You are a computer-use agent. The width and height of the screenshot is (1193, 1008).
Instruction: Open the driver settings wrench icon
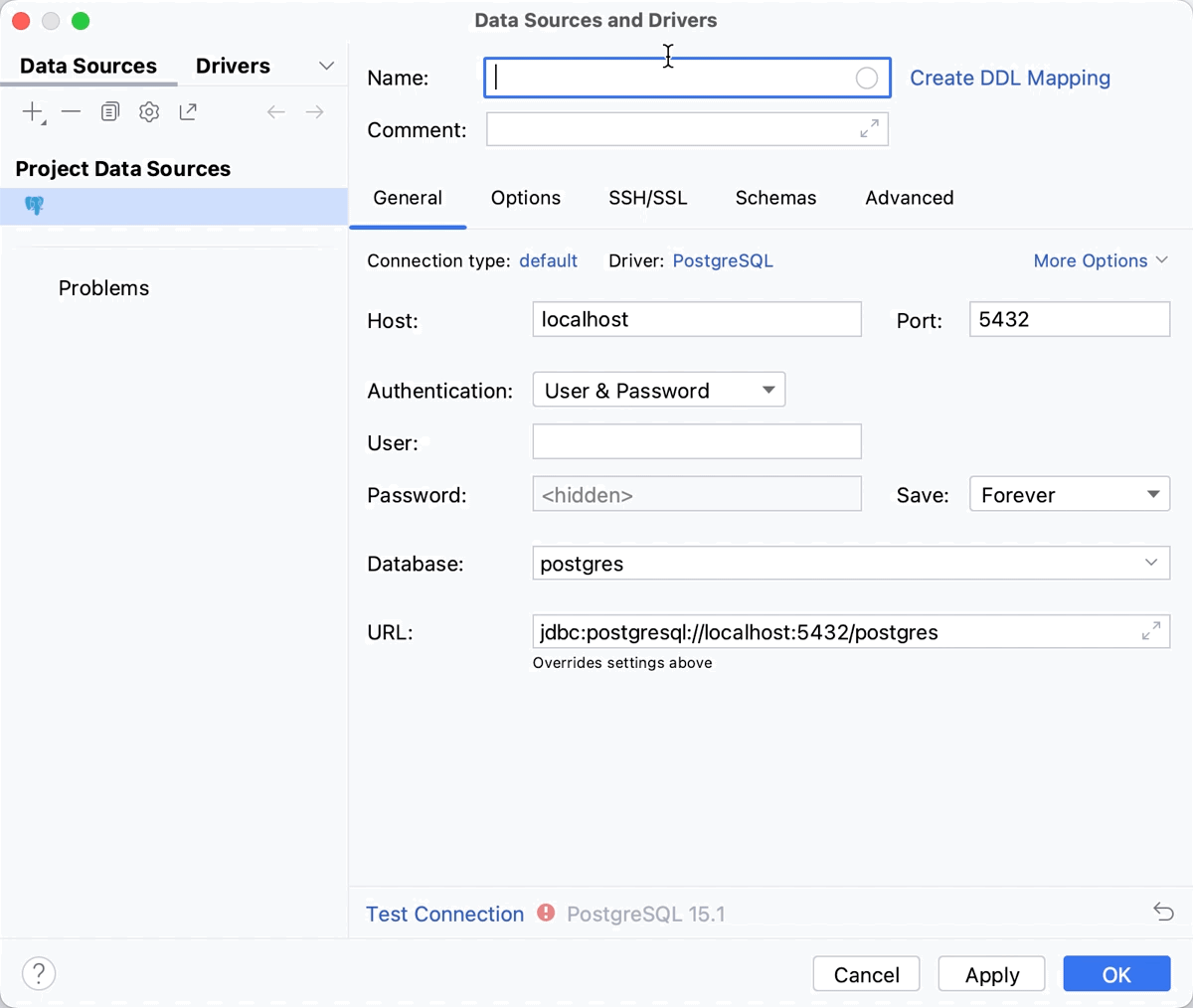pyautogui.click(x=149, y=112)
